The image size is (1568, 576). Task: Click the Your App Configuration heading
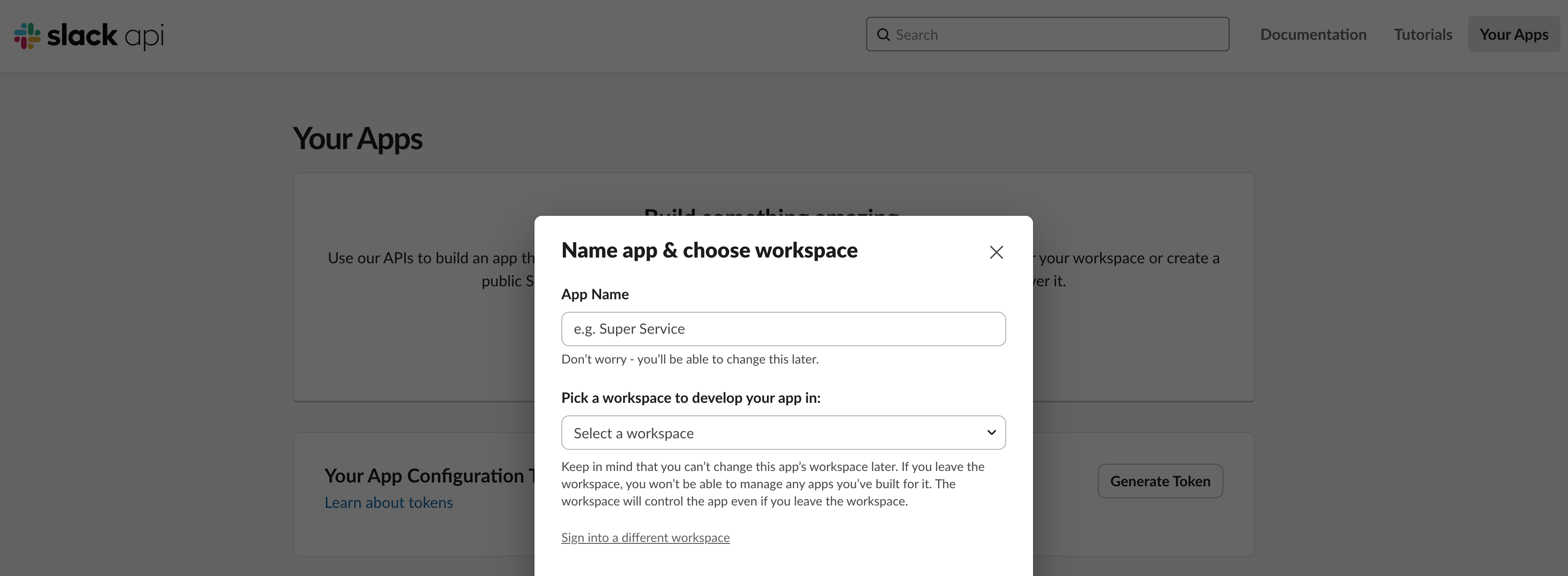pyautogui.click(x=429, y=476)
